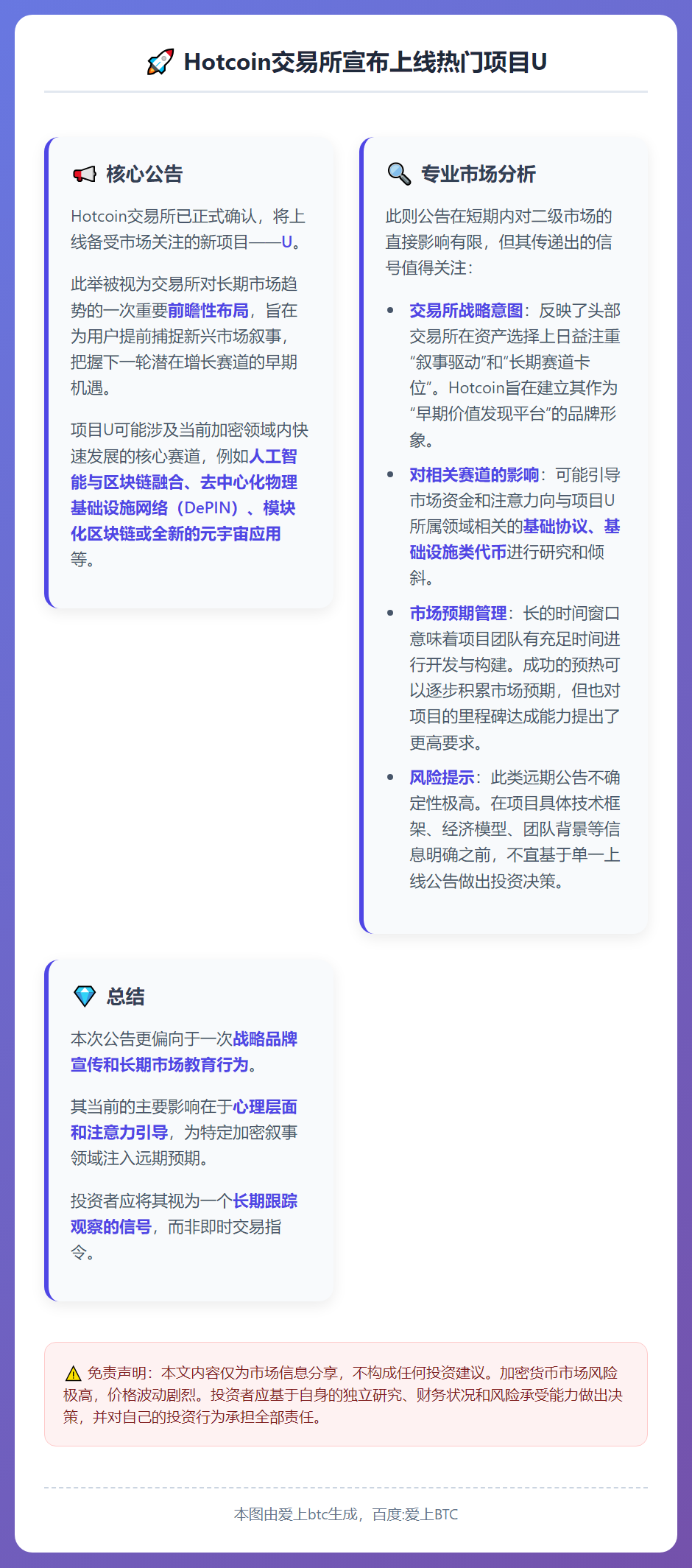Screen dimensions: 692x1568
Task: Click the bold 对相关赛道的影响 label
Action: click(474, 475)
